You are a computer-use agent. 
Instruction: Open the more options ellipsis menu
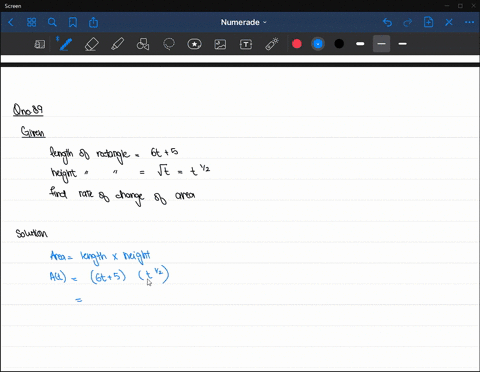[469, 22]
